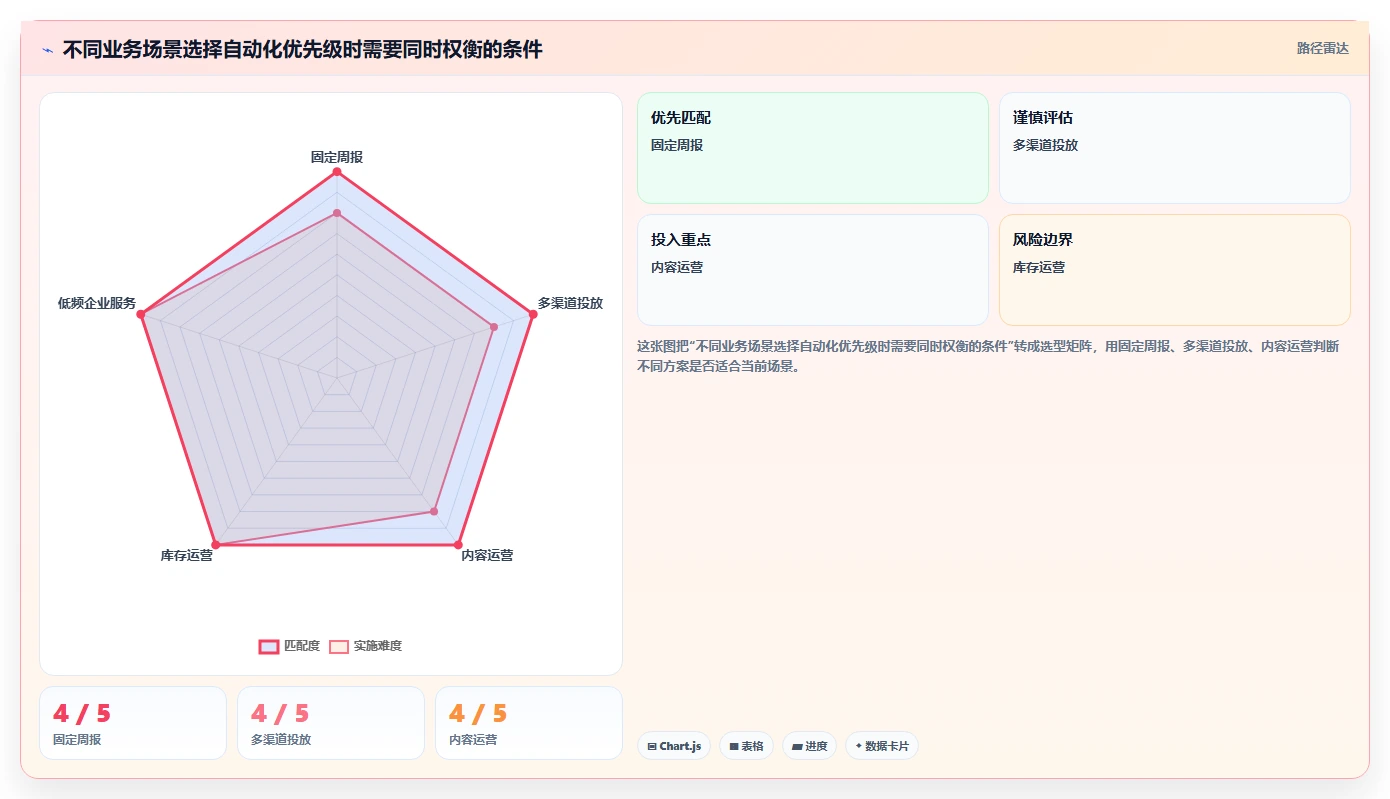Click the orange 4 / 5 内容运营 stat card

point(529,723)
